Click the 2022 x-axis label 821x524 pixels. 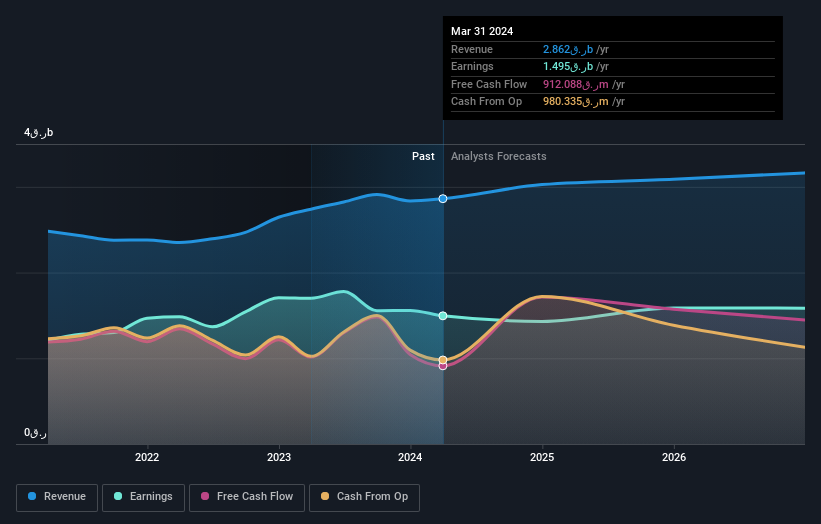[147, 458]
